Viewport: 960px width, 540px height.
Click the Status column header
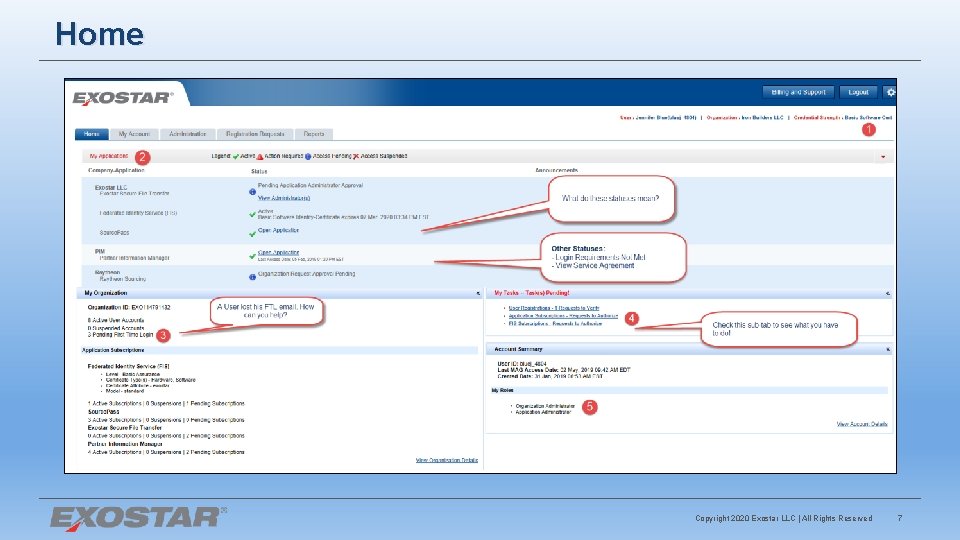point(259,171)
